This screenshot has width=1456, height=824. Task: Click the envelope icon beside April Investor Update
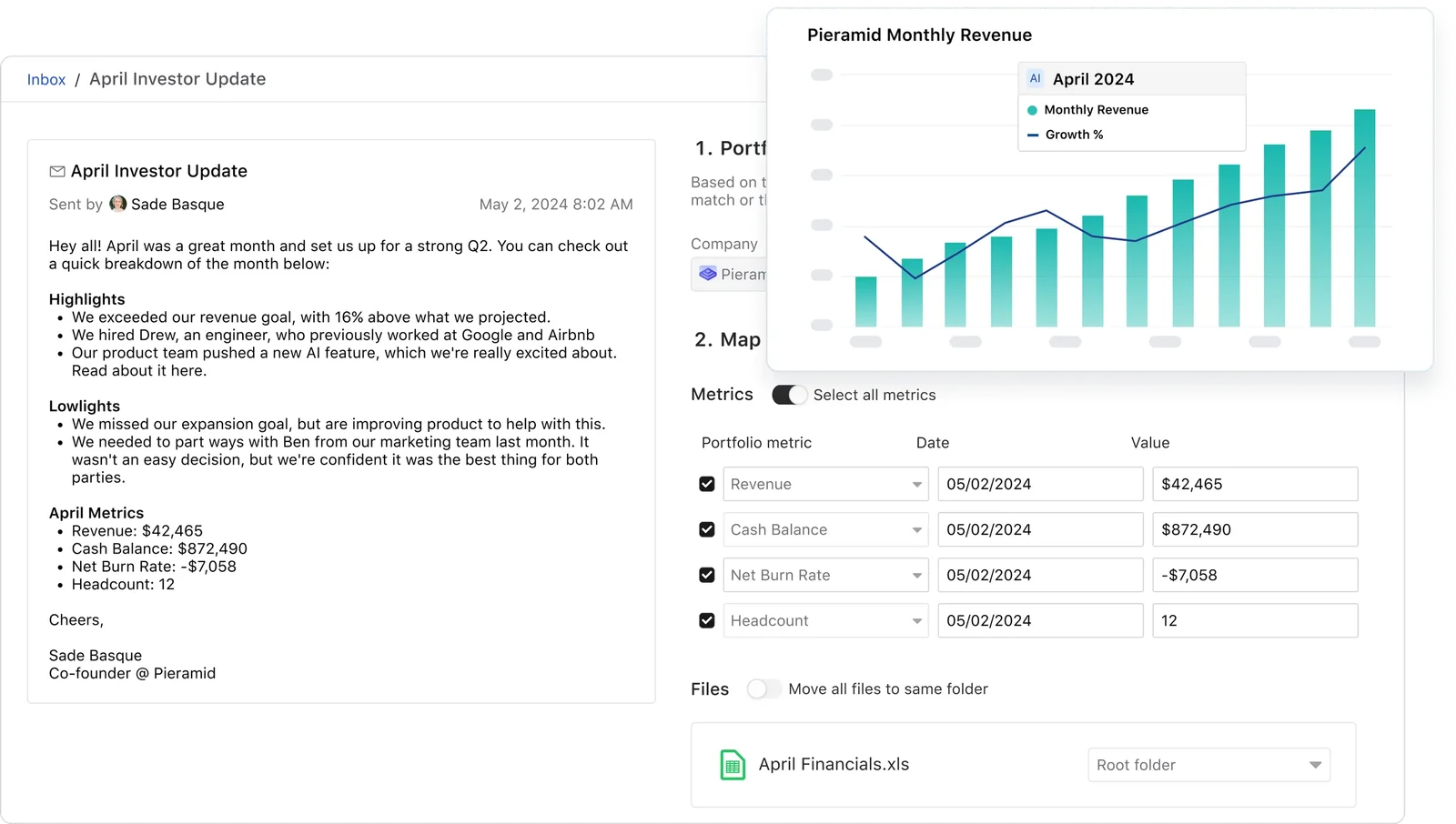click(x=57, y=171)
